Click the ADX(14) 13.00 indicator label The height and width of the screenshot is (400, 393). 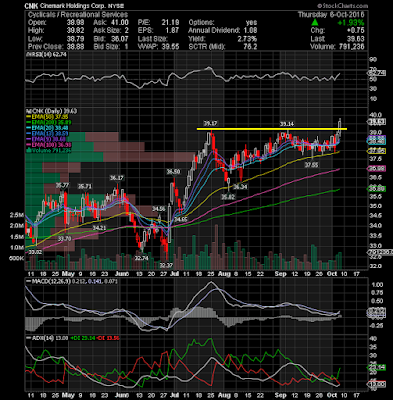(49, 338)
